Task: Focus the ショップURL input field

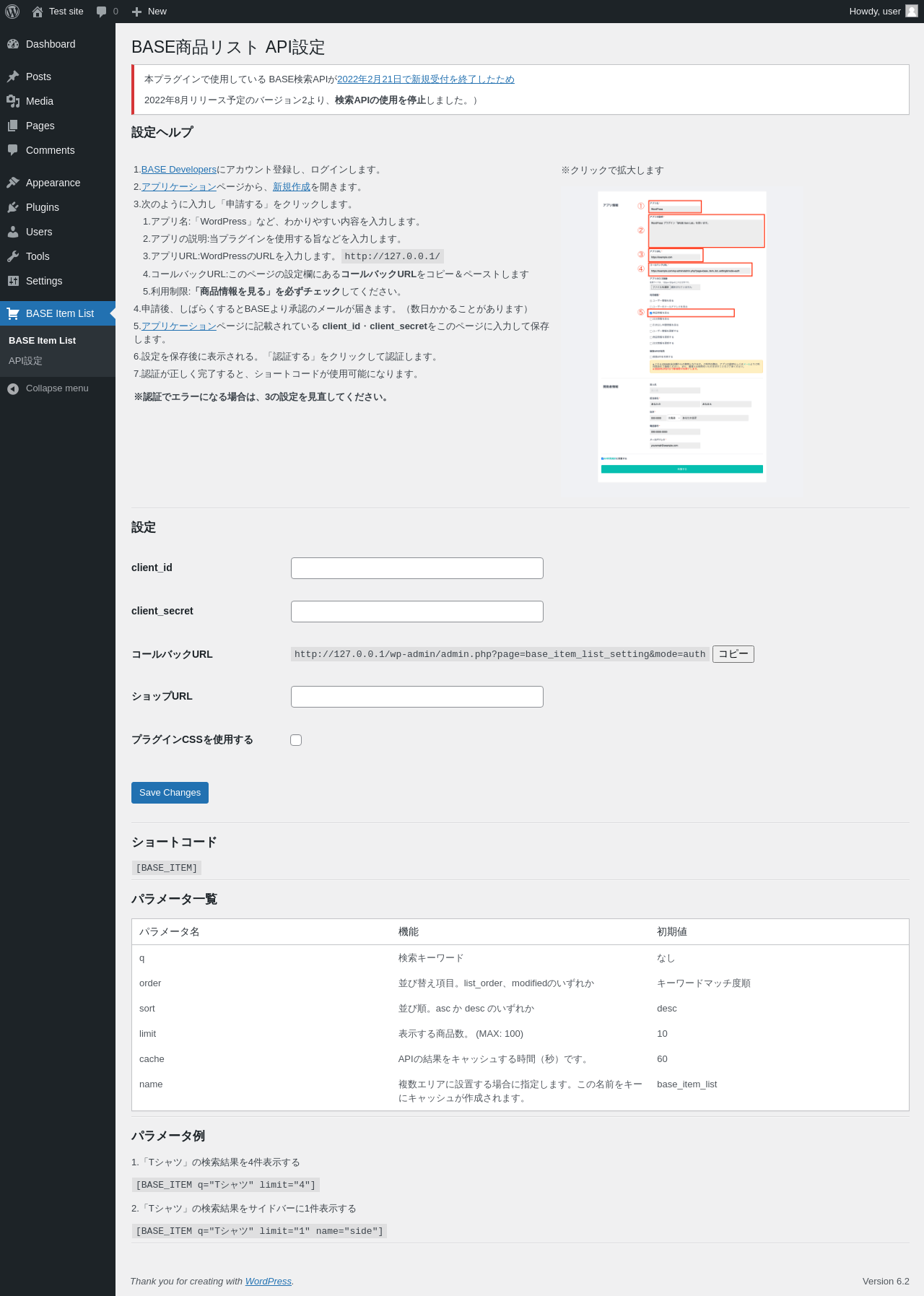Action: (x=417, y=697)
